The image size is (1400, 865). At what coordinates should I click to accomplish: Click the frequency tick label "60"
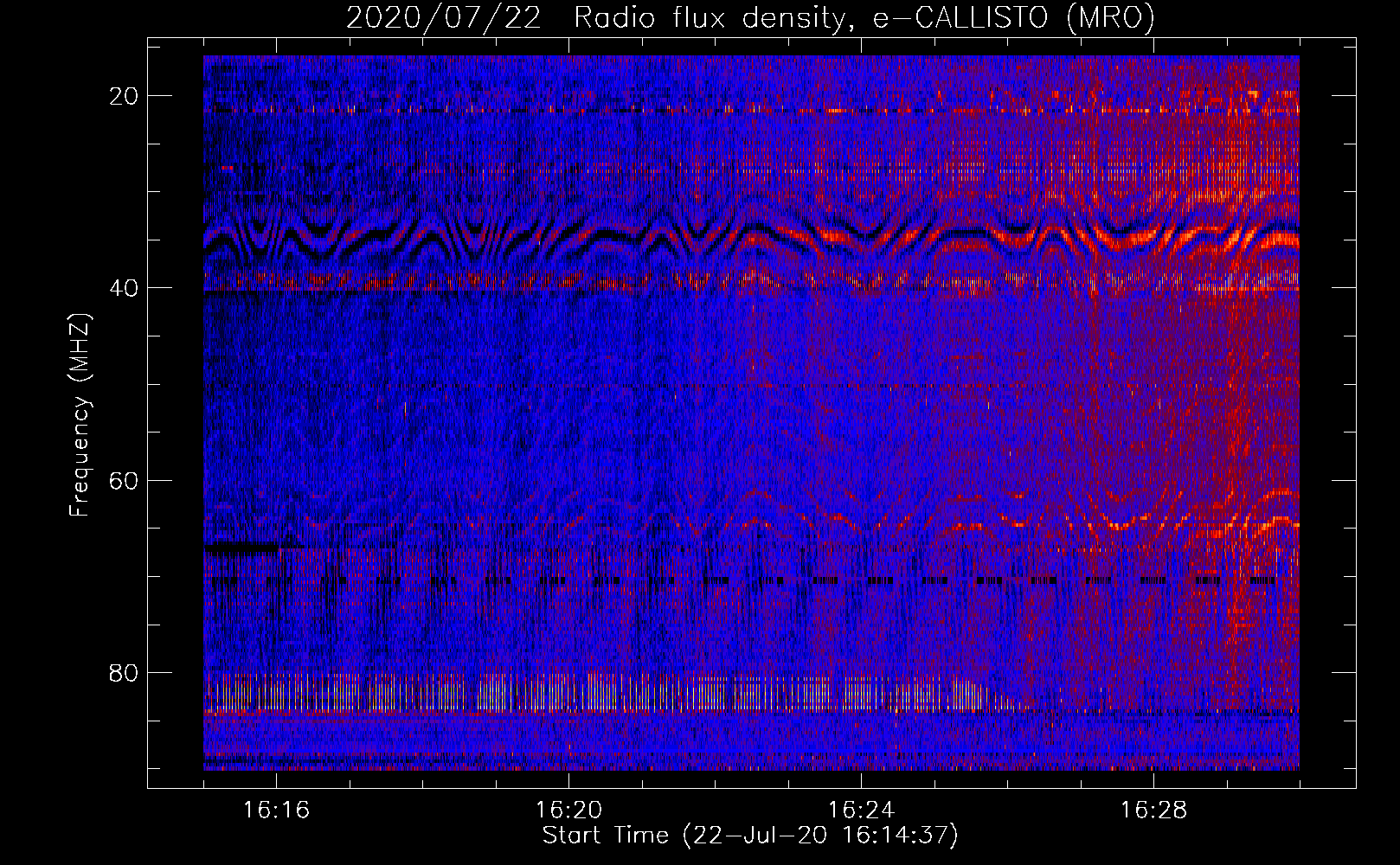pyautogui.click(x=125, y=480)
